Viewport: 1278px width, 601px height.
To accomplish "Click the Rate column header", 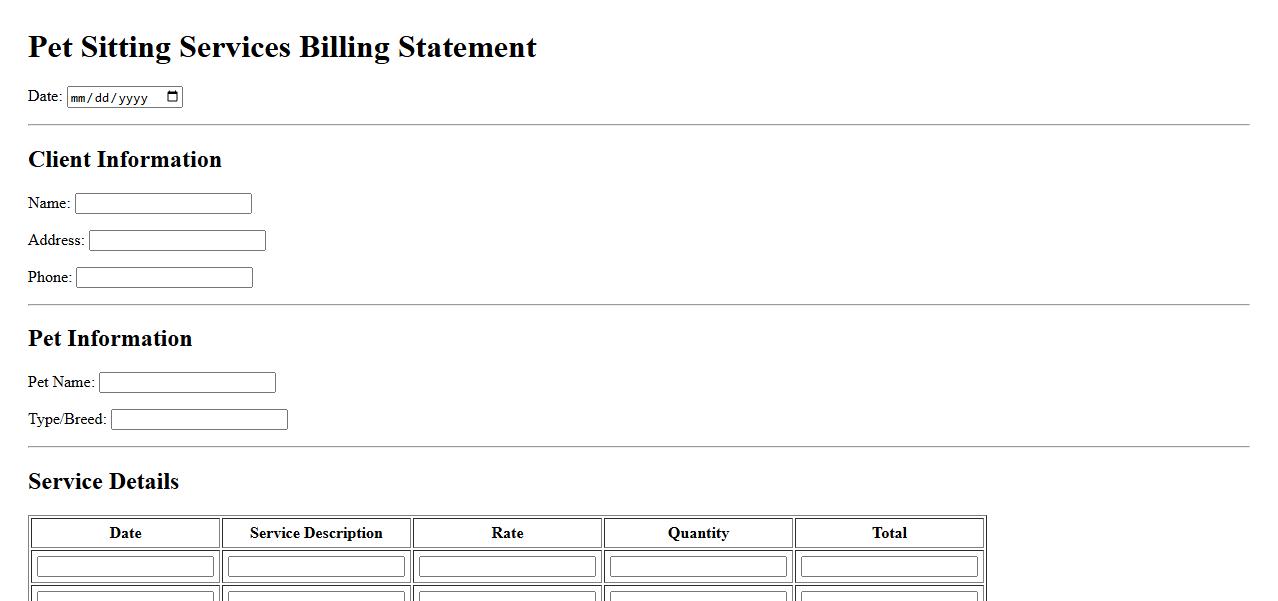I will [507, 533].
